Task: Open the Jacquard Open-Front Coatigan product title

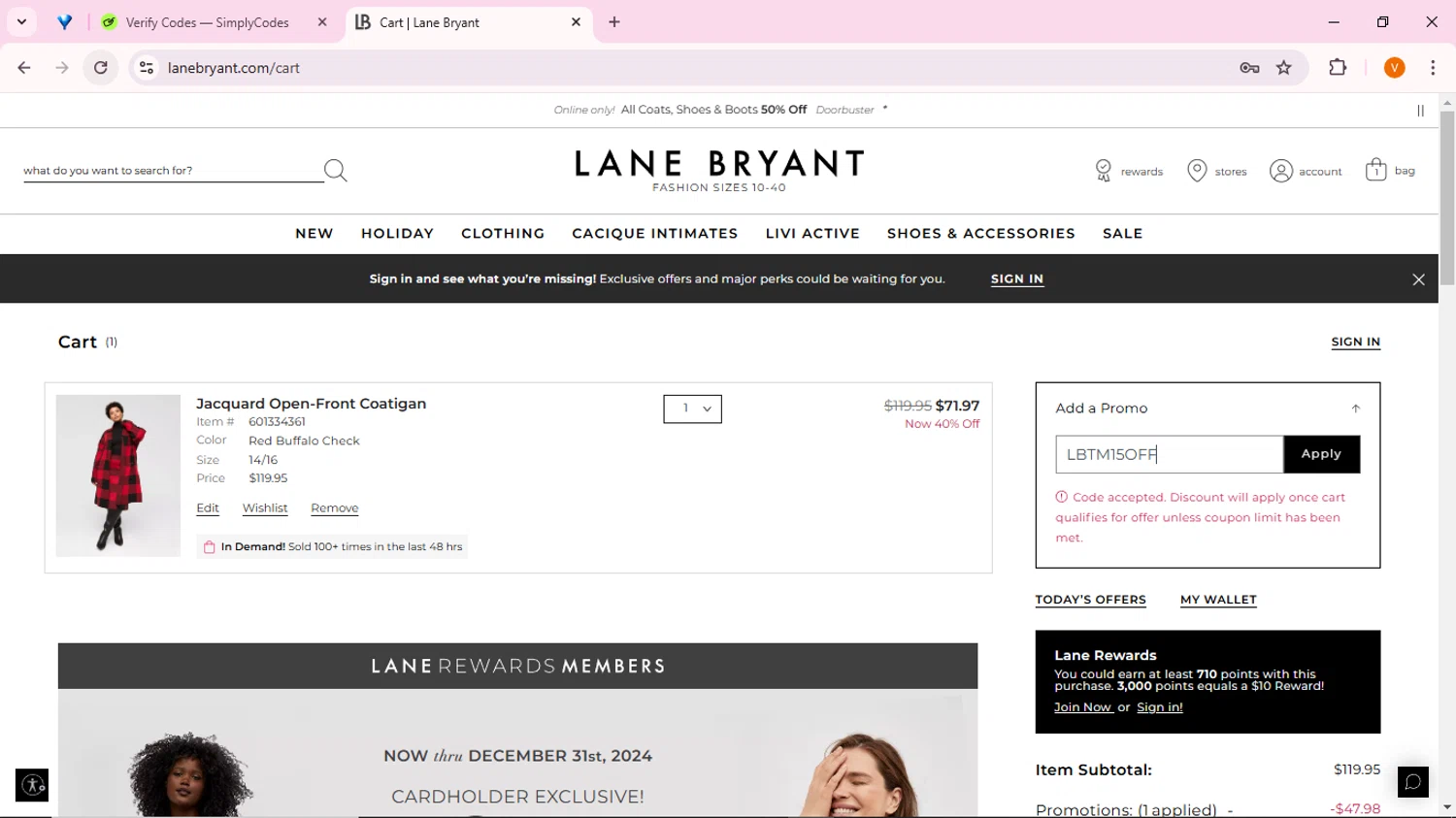Action: click(312, 404)
